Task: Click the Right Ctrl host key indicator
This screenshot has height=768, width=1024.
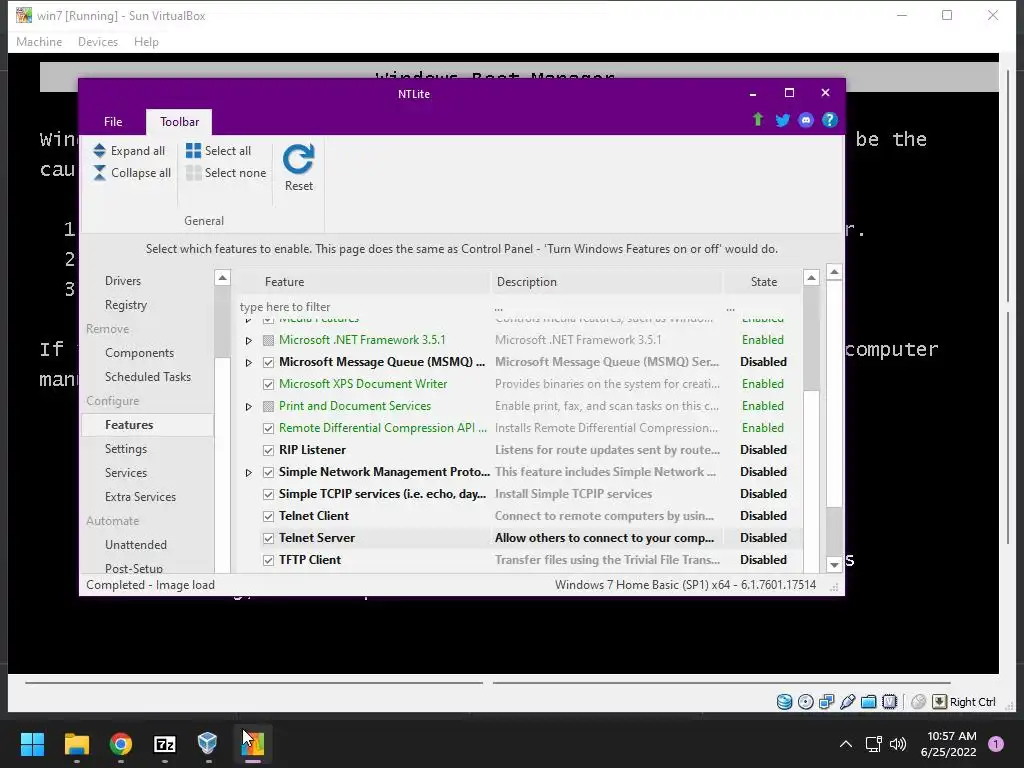Action: [x=964, y=702]
